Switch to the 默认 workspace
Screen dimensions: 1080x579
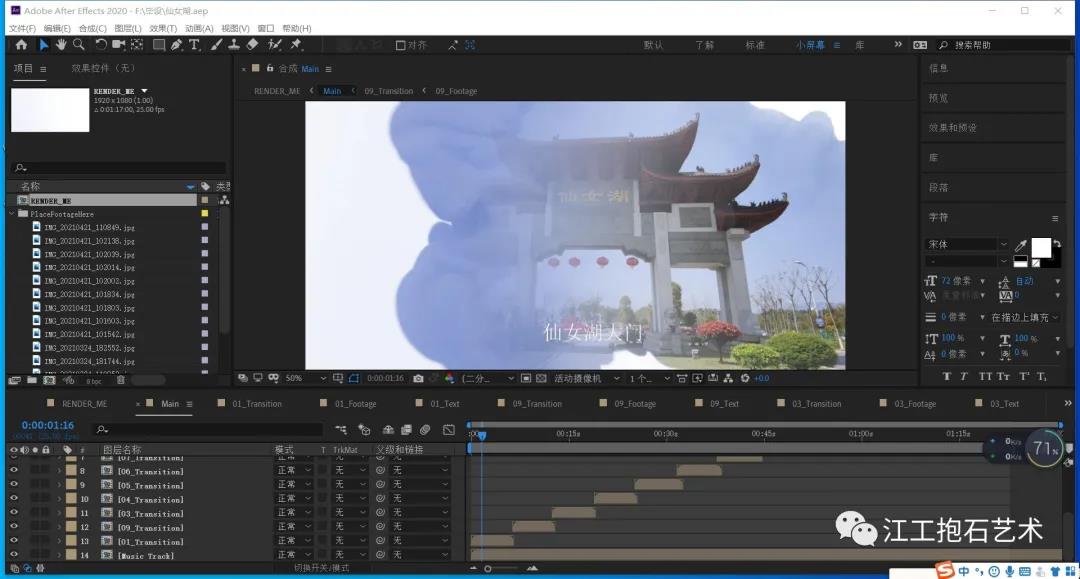pyautogui.click(x=653, y=45)
